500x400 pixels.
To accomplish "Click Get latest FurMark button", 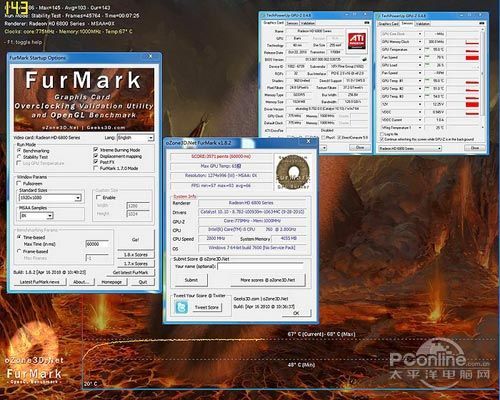I will coord(130,273).
